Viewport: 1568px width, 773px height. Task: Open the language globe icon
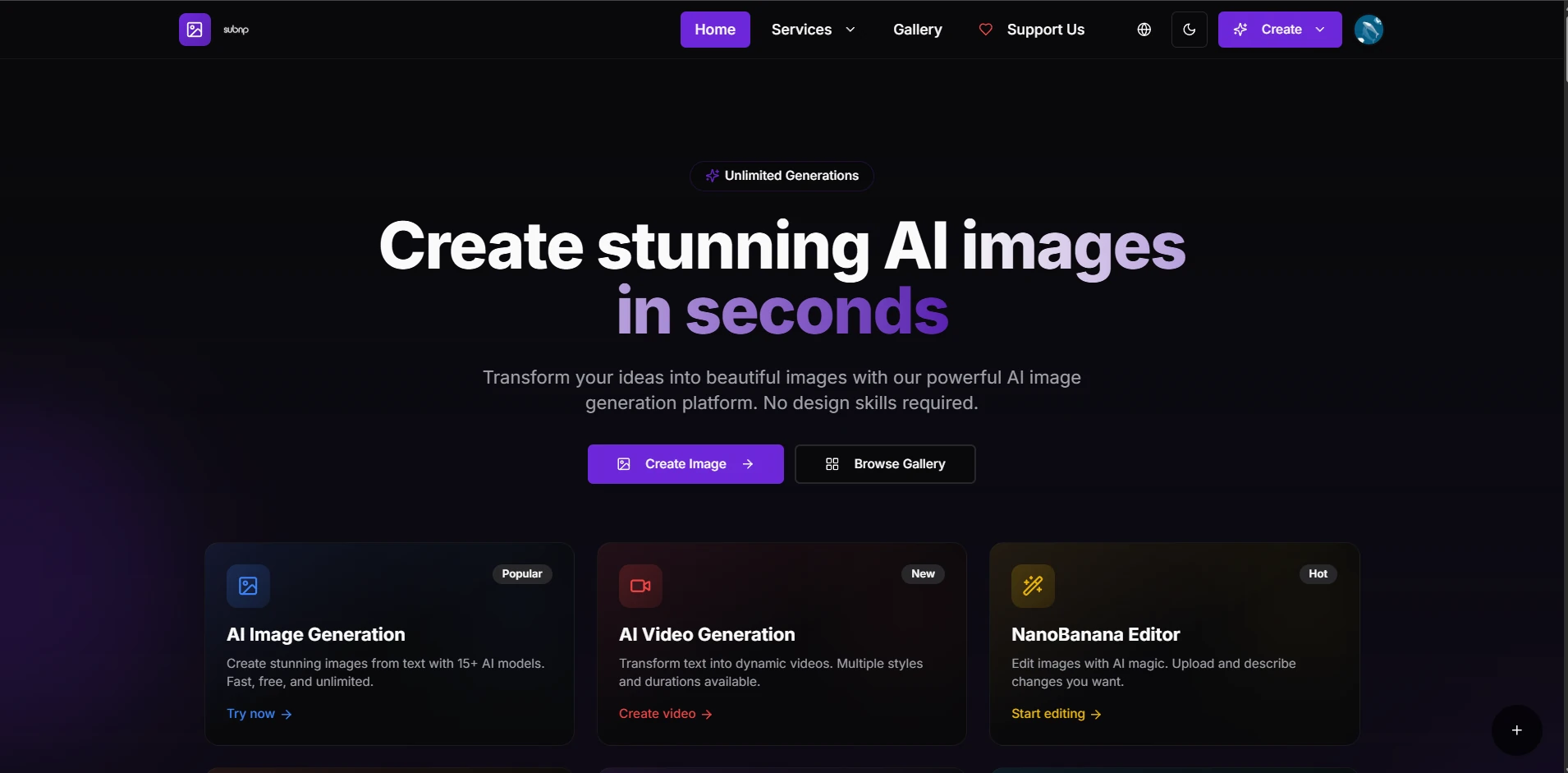tap(1144, 30)
